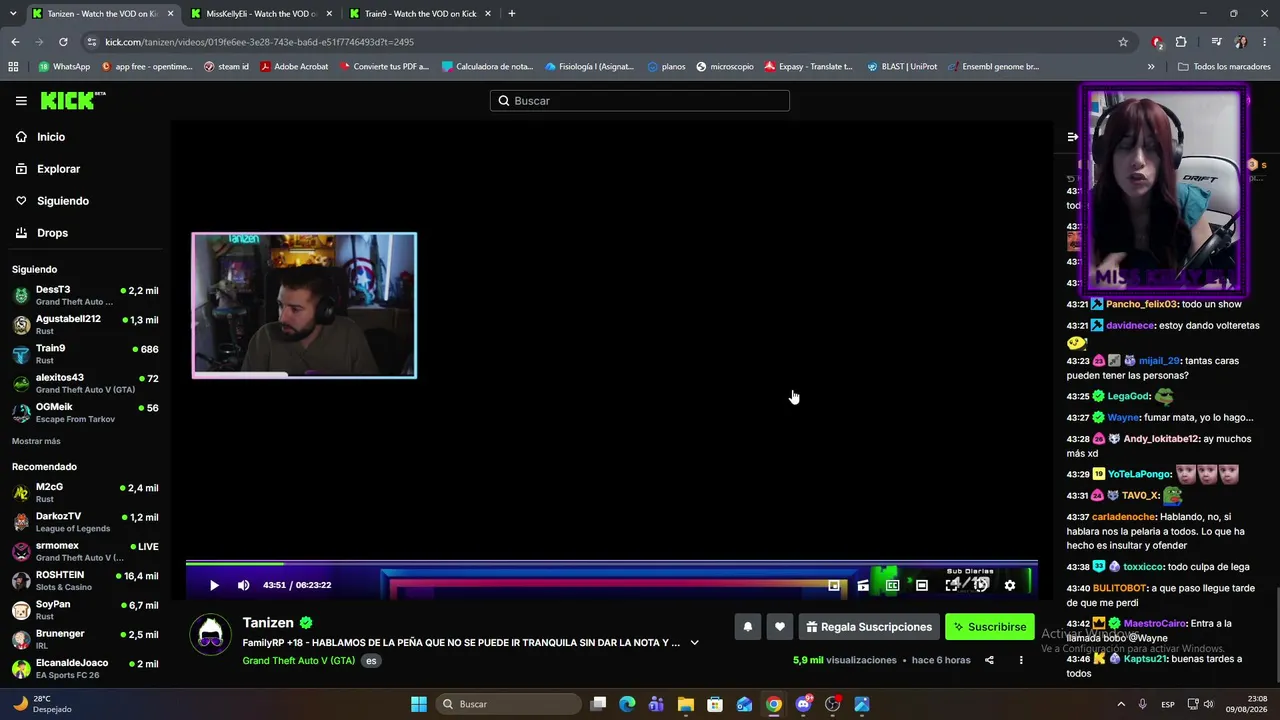Mute the video player volume
This screenshot has height=720, width=1280.
pos(243,585)
